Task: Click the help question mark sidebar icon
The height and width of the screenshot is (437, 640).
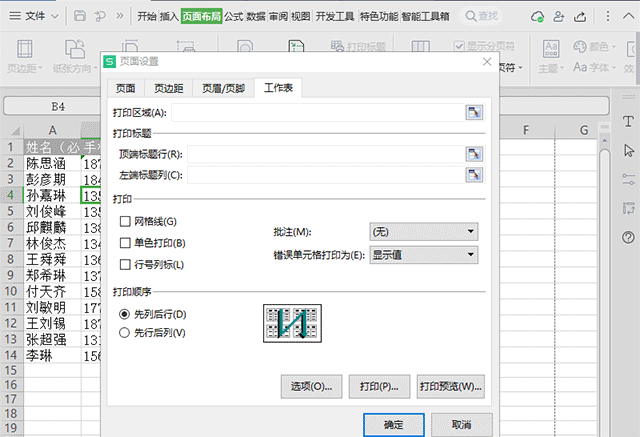Action: [628, 237]
